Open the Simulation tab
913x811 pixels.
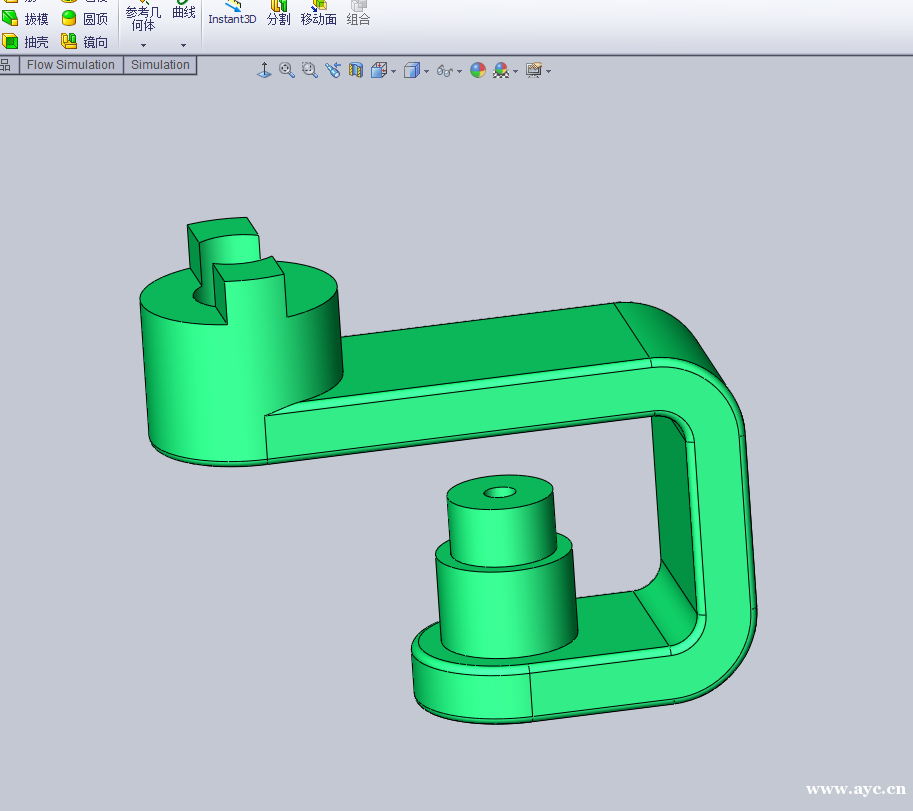(x=160, y=65)
